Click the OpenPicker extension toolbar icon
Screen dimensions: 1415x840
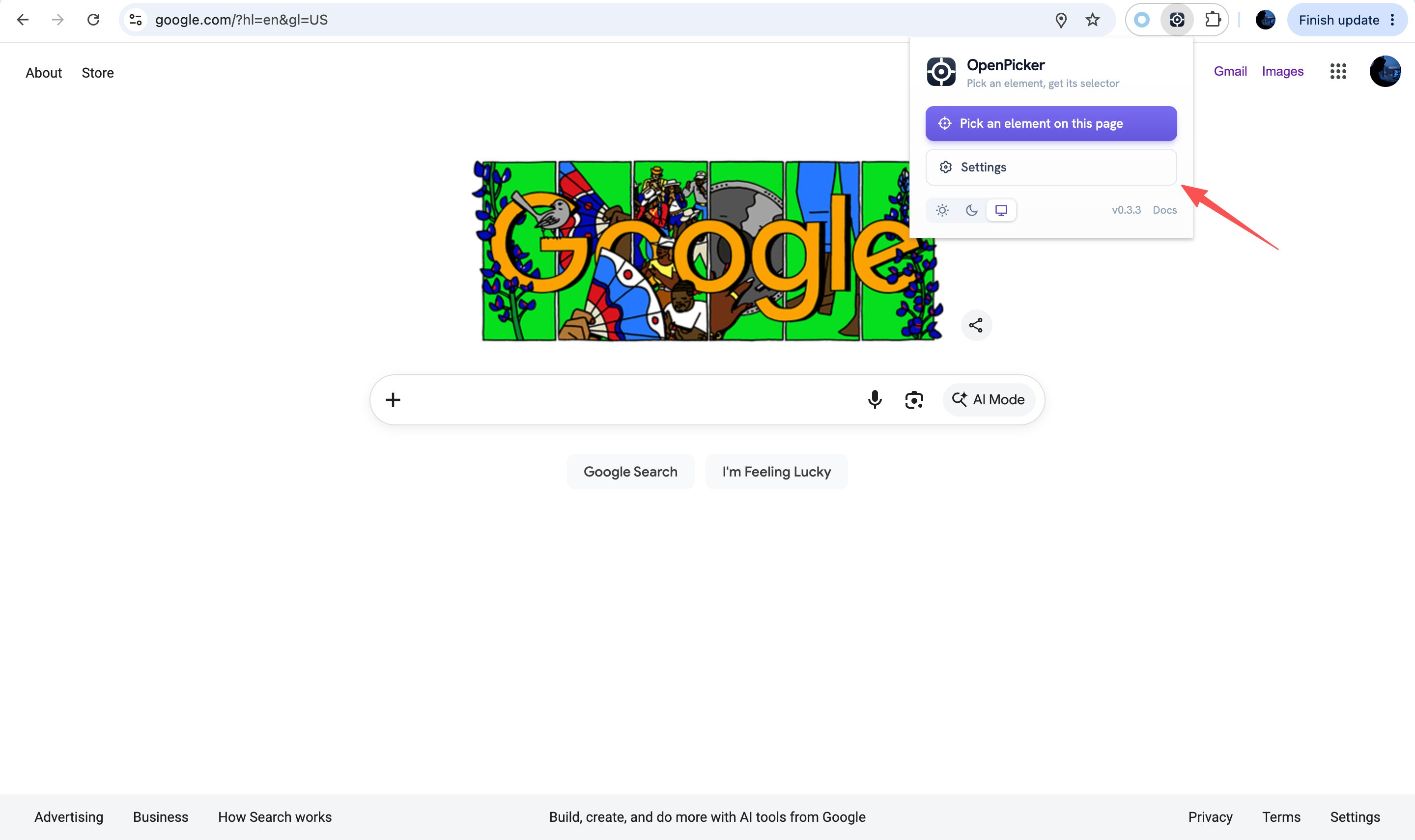click(1177, 20)
